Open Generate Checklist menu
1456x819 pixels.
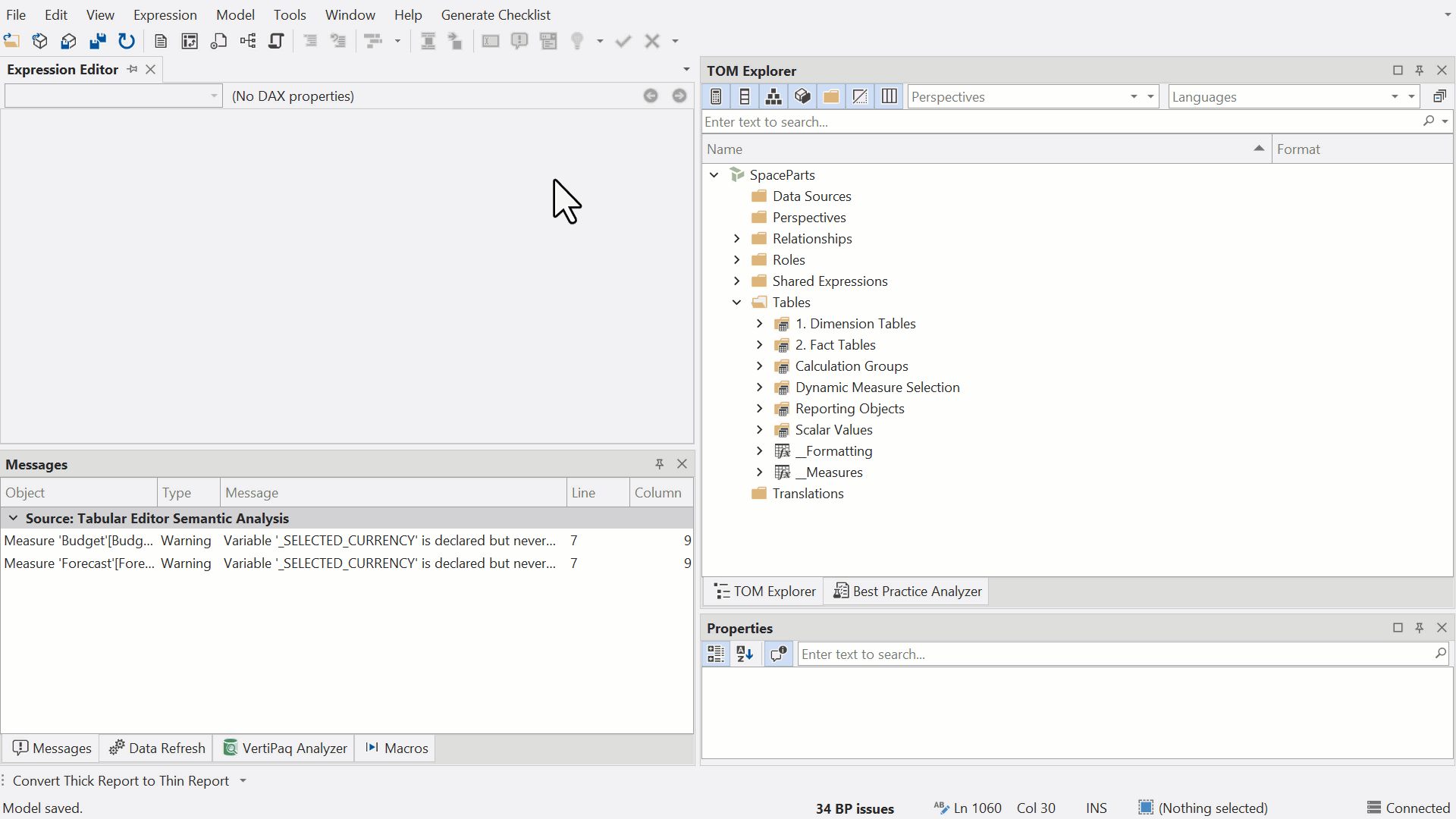coord(496,14)
